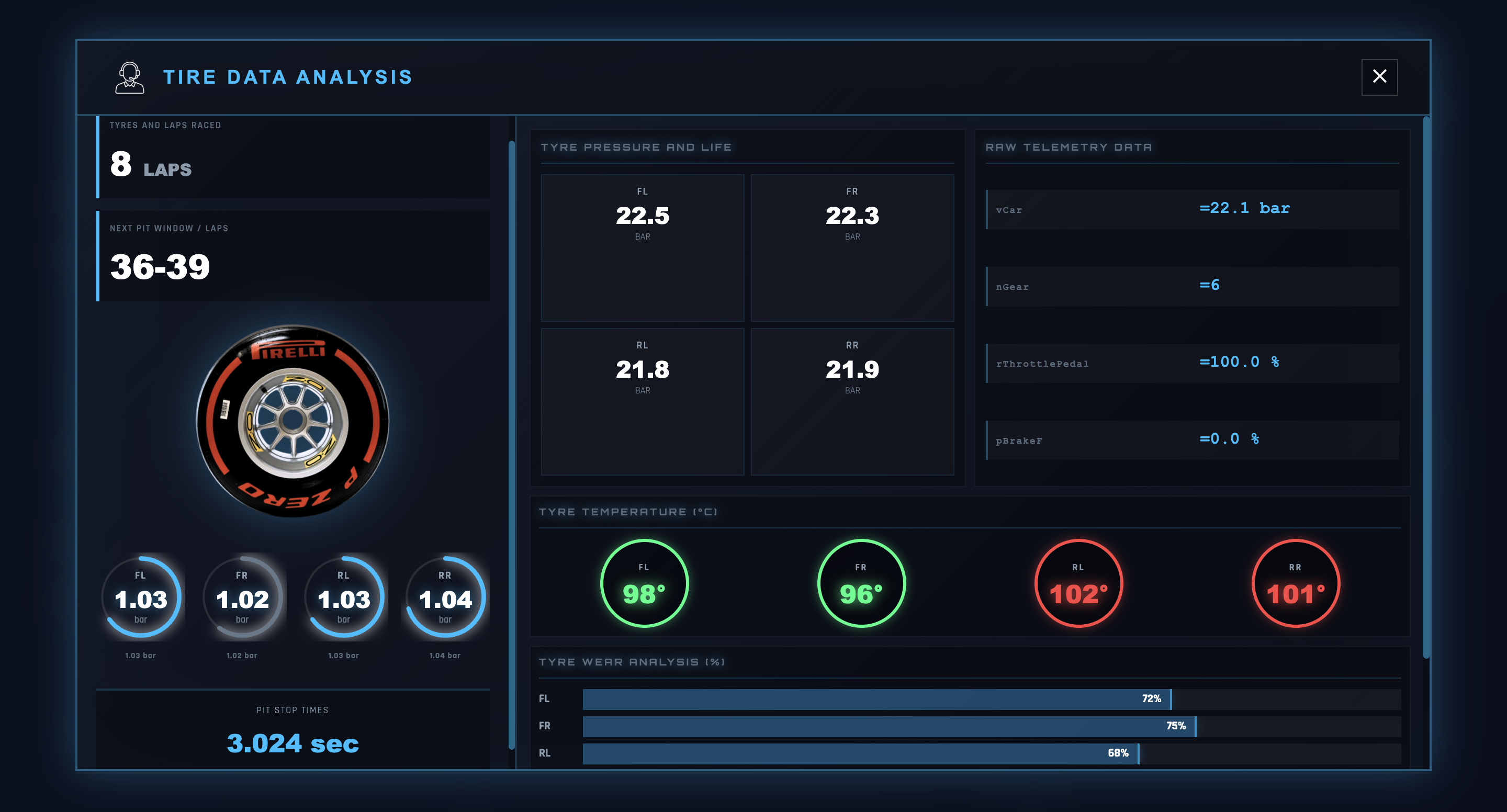Click the Next Pit Window 36-39 card

(293, 256)
